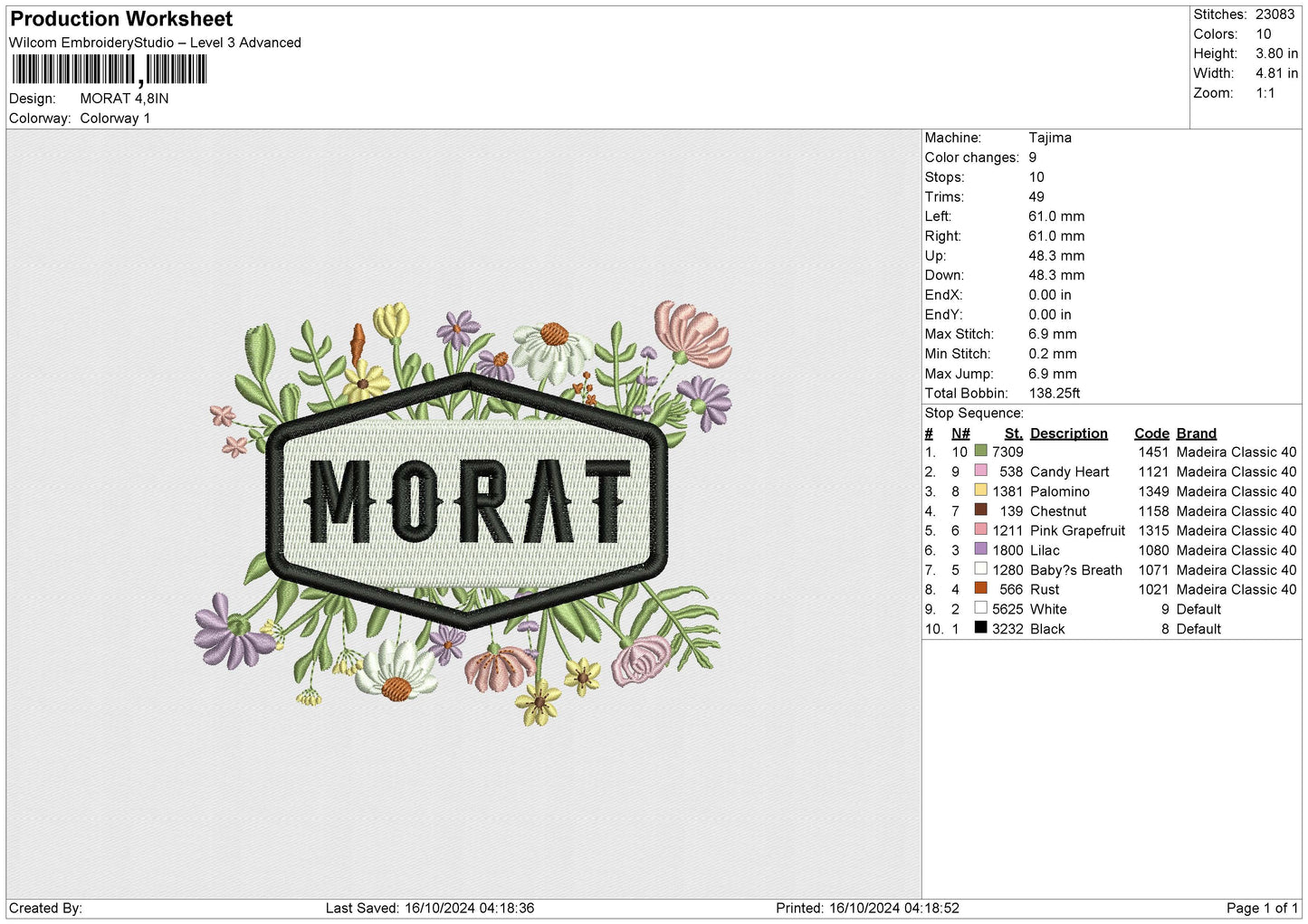The height and width of the screenshot is (924, 1308).
Task: Click the Palomino yellow color swatch
Action: (x=980, y=491)
